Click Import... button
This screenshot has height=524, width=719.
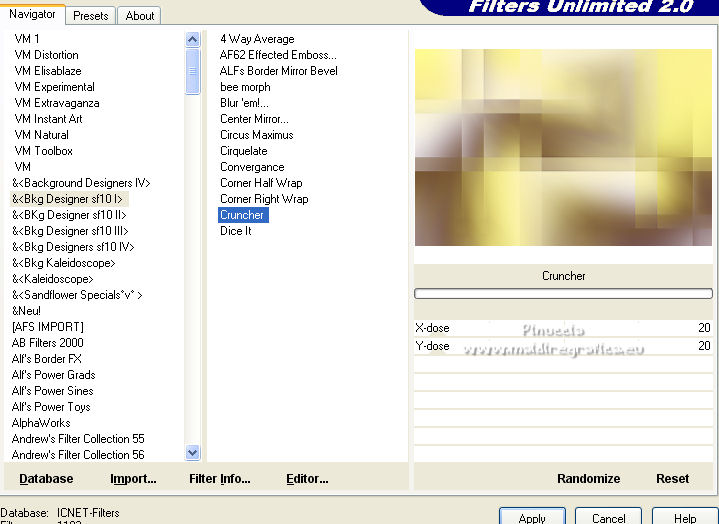click(x=133, y=479)
